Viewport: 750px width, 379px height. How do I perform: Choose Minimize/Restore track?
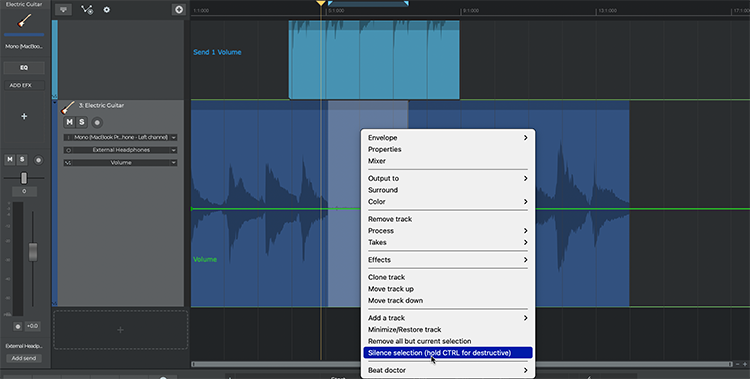[x=448, y=330]
